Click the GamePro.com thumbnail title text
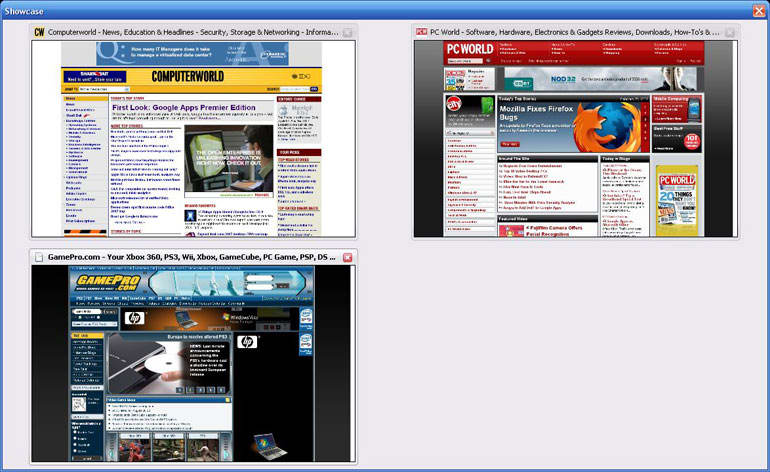Viewport: 770px width, 472px height. [192, 257]
